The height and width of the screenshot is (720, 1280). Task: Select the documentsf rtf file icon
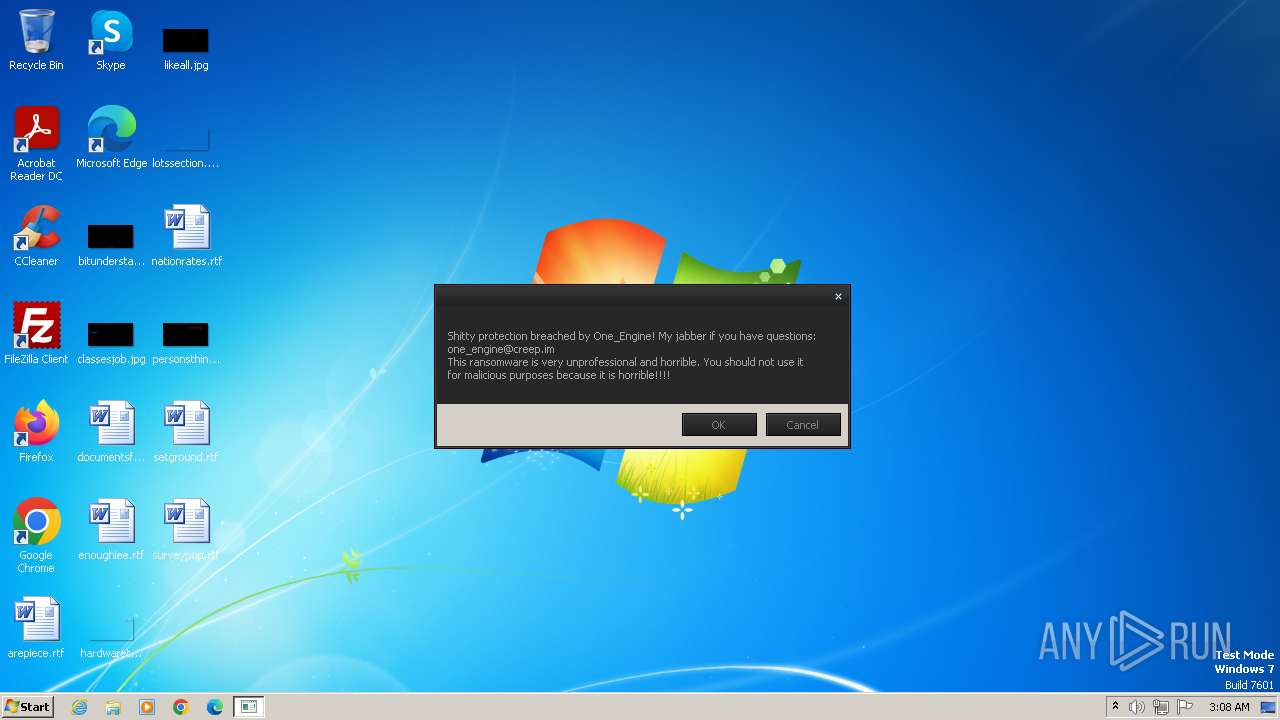[111, 432]
